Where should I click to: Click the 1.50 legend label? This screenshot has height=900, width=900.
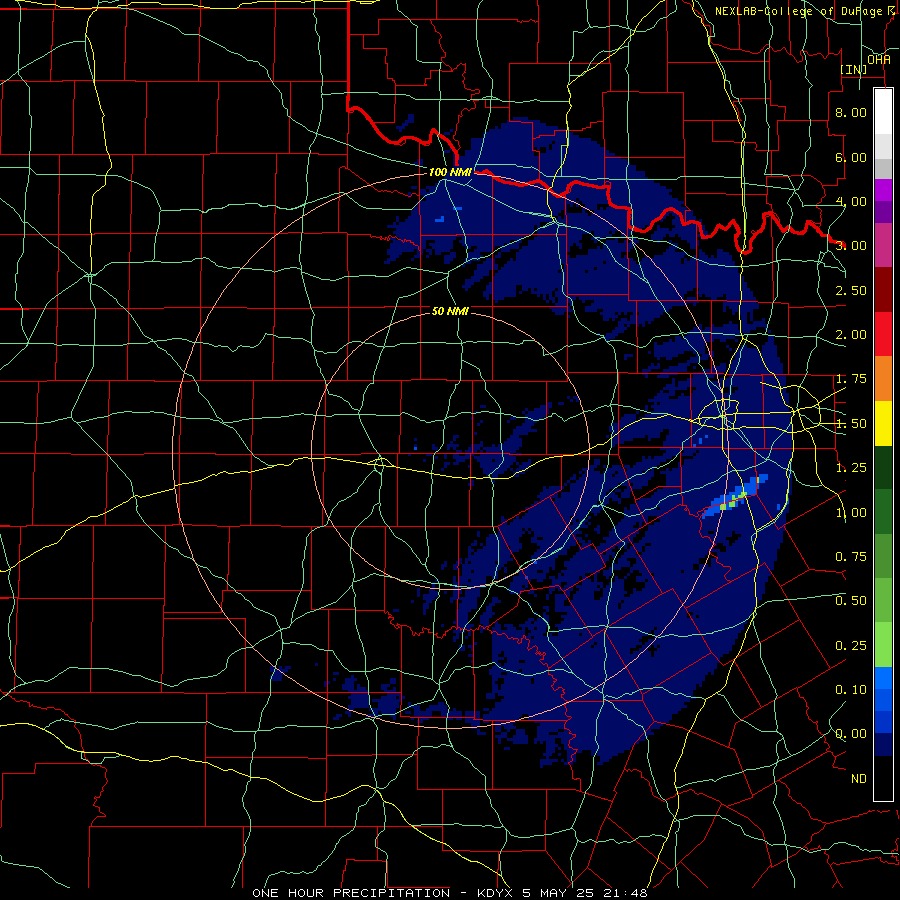tap(851, 424)
